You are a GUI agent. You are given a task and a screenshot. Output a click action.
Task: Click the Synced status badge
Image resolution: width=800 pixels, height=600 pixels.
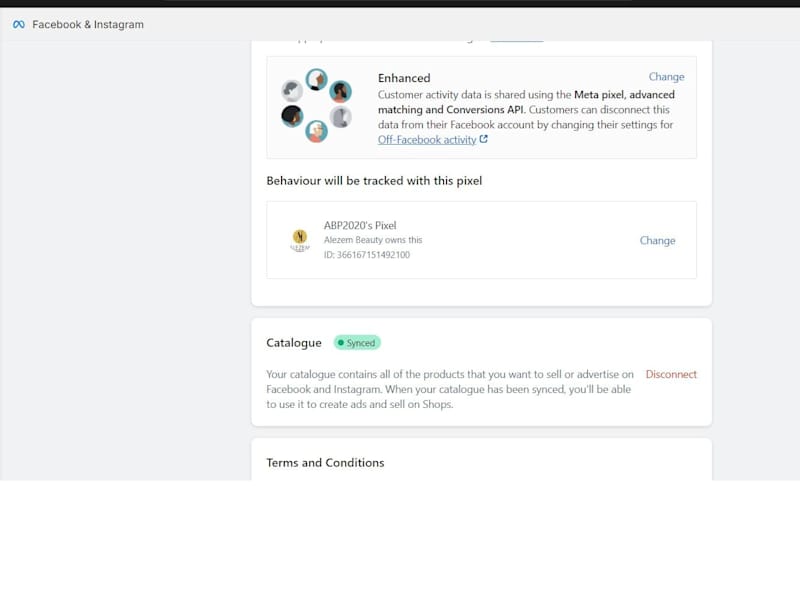(x=357, y=343)
